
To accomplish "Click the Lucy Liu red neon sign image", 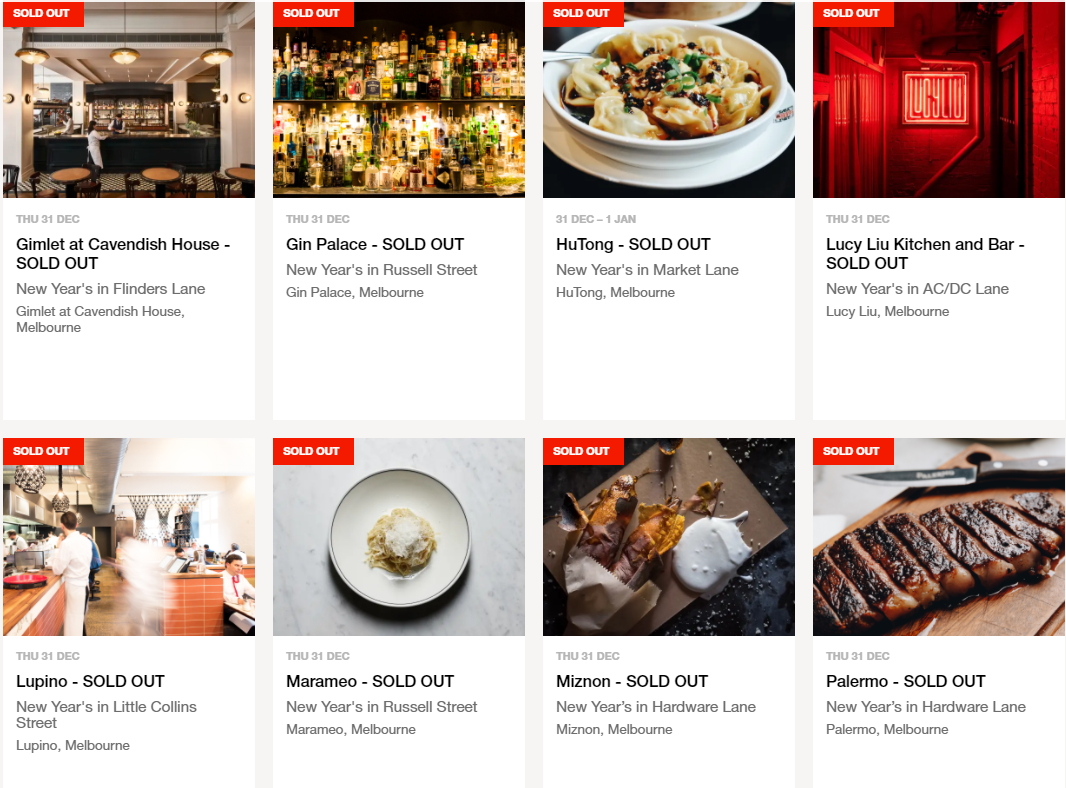I will (x=939, y=100).
